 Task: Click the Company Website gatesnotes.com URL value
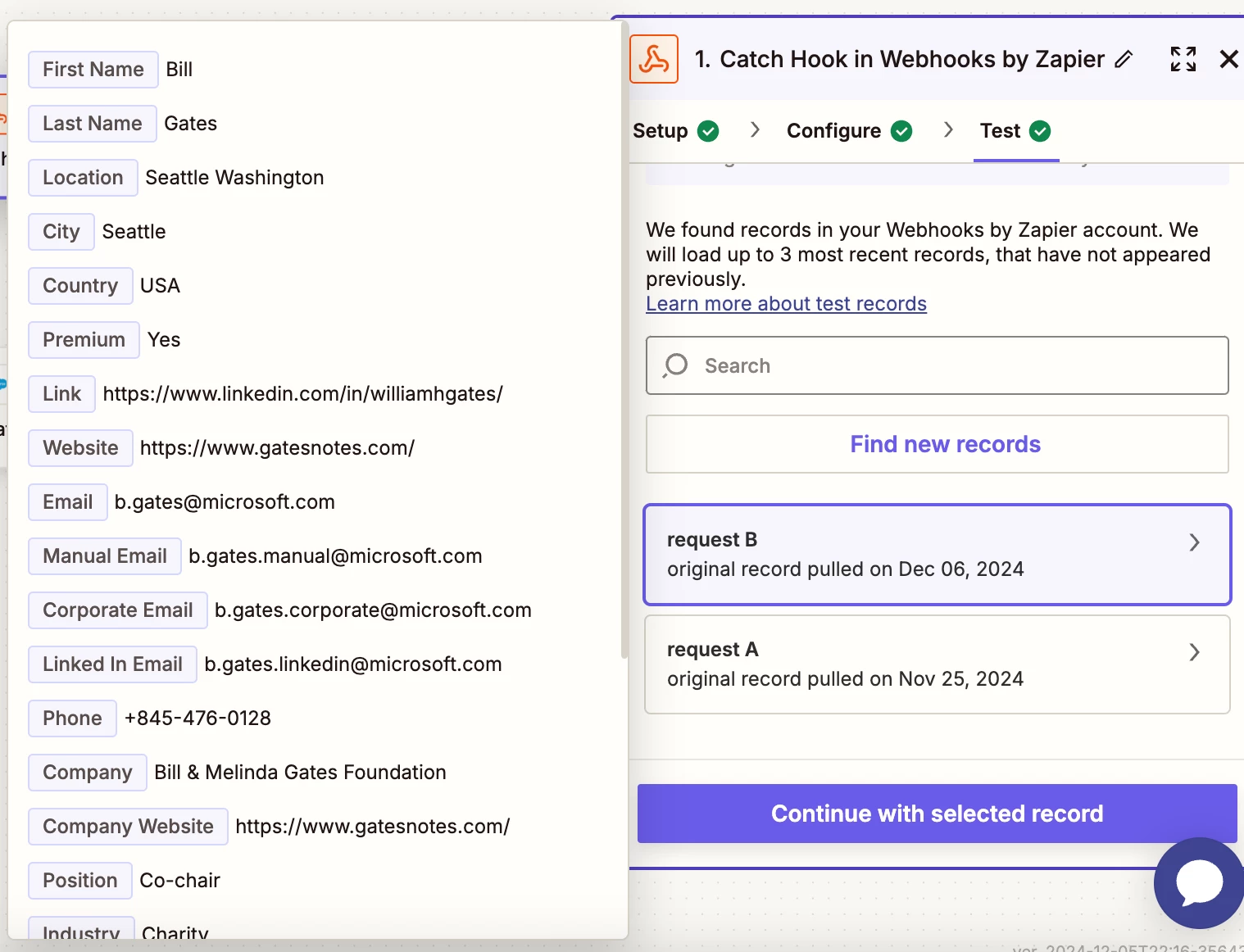[373, 827]
